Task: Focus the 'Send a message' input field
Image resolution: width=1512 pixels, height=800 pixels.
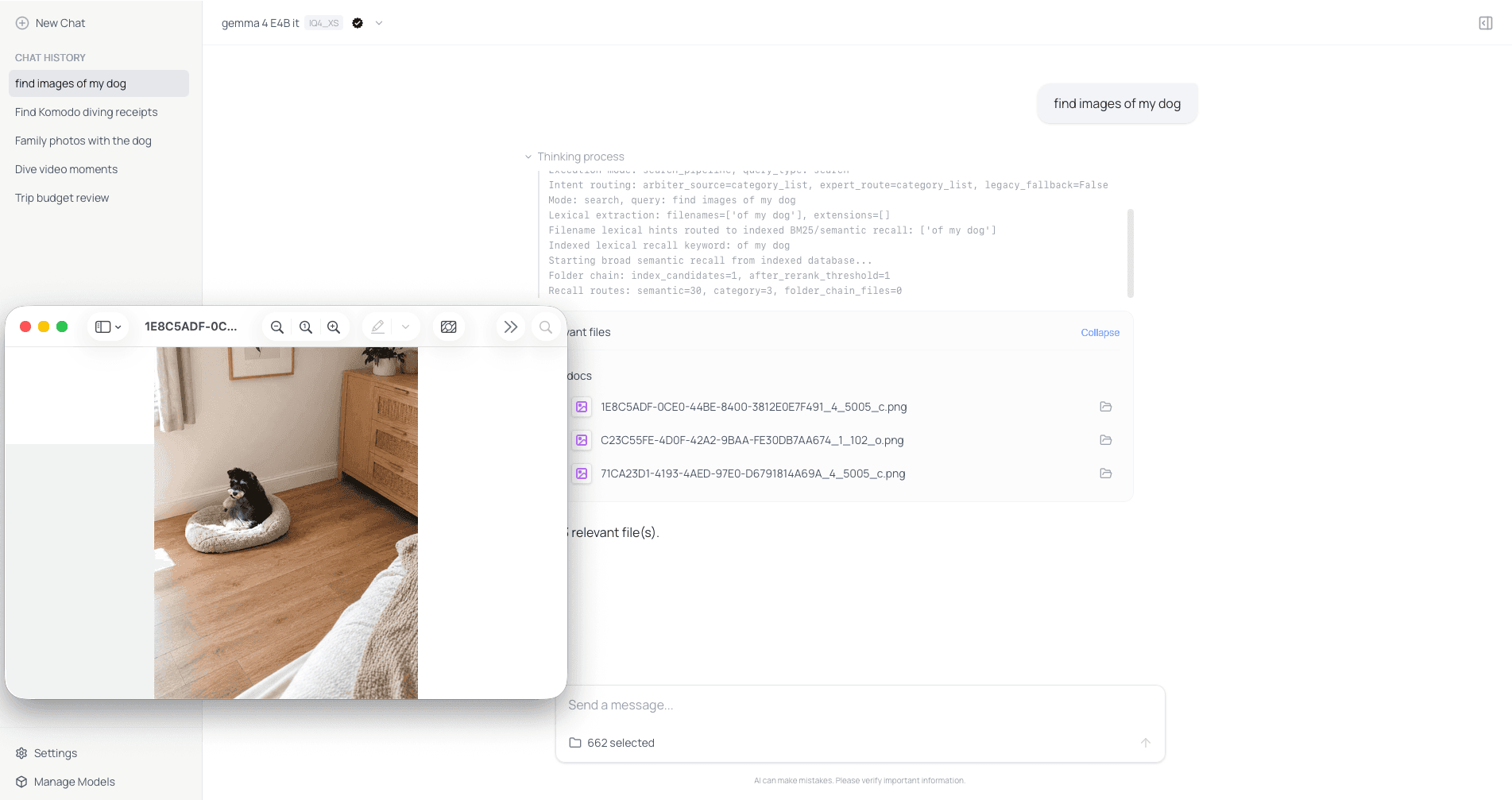Action: point(860,705)
